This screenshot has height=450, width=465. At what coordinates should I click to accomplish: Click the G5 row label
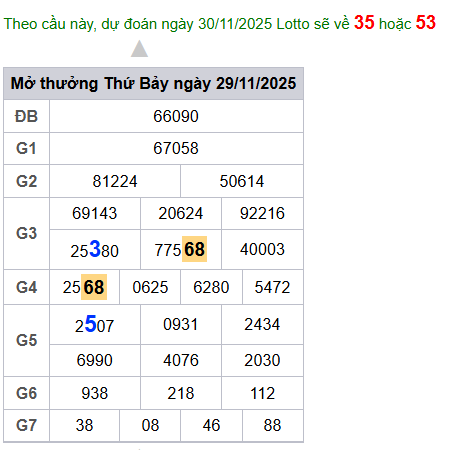coord(26,340)
